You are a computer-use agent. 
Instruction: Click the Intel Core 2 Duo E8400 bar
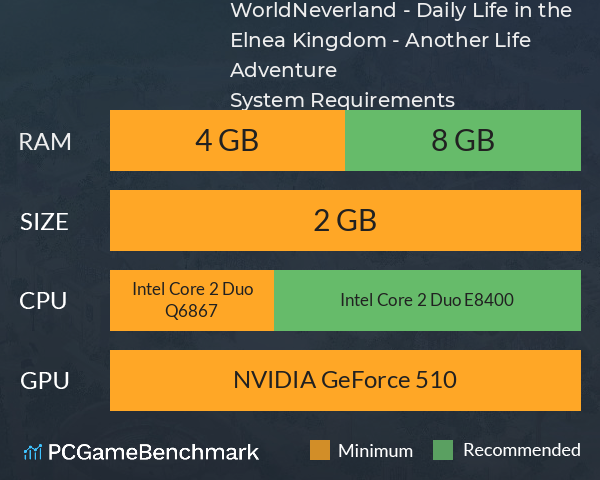coord(427,300)
